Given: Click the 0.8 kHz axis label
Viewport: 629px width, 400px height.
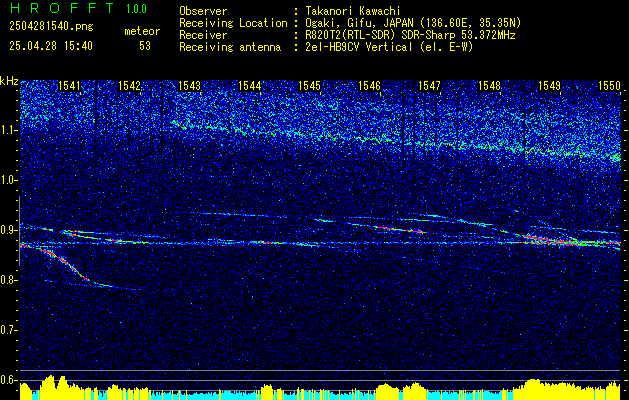Looking at the screenshot, I should (x=9, y=280).
